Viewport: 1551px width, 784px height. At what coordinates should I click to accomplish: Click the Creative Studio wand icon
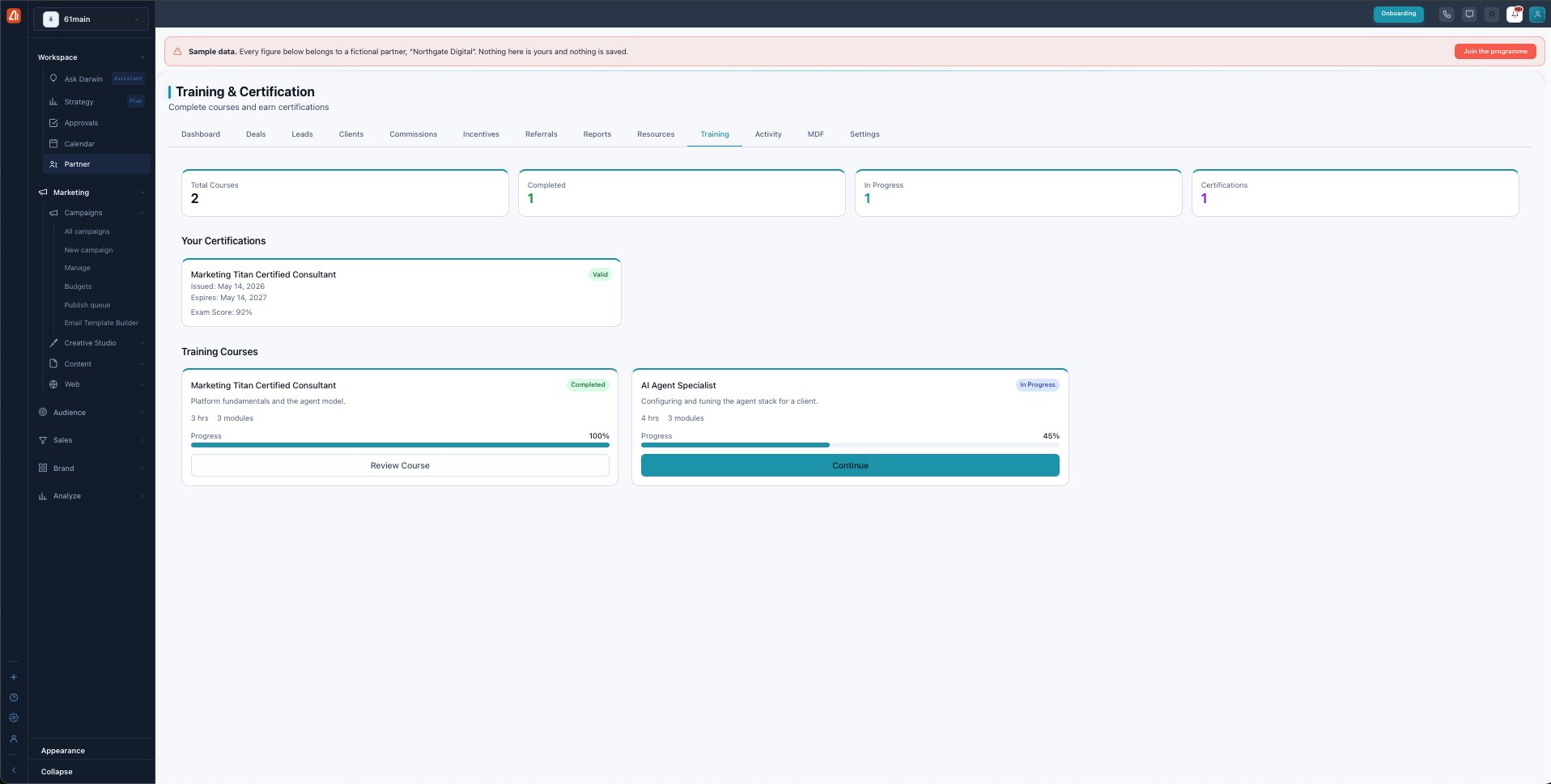pos(53,343)
